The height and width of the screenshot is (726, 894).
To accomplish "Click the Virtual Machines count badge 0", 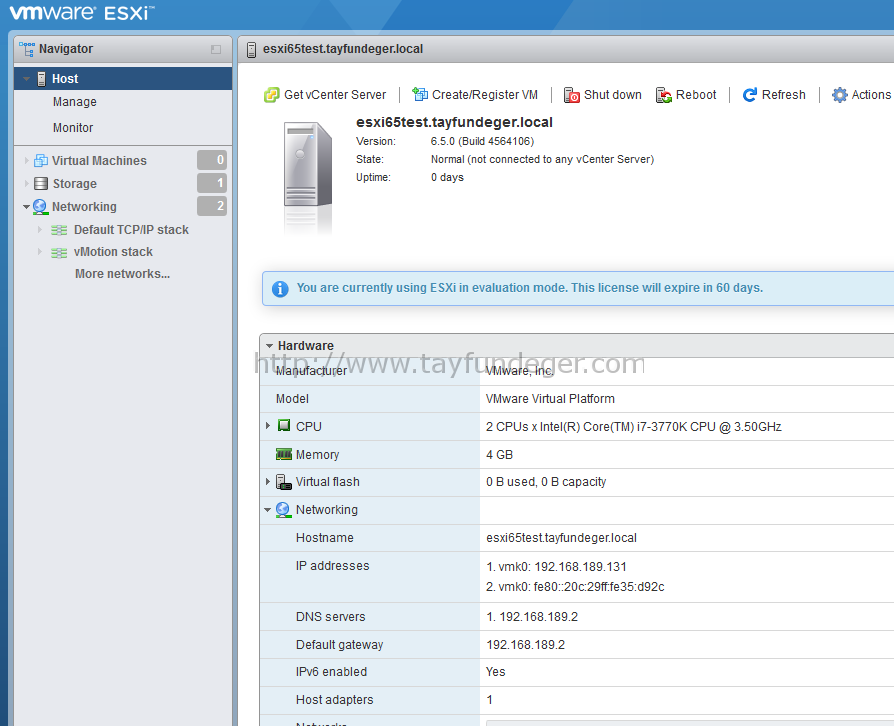I will click(x=212, y=160).
